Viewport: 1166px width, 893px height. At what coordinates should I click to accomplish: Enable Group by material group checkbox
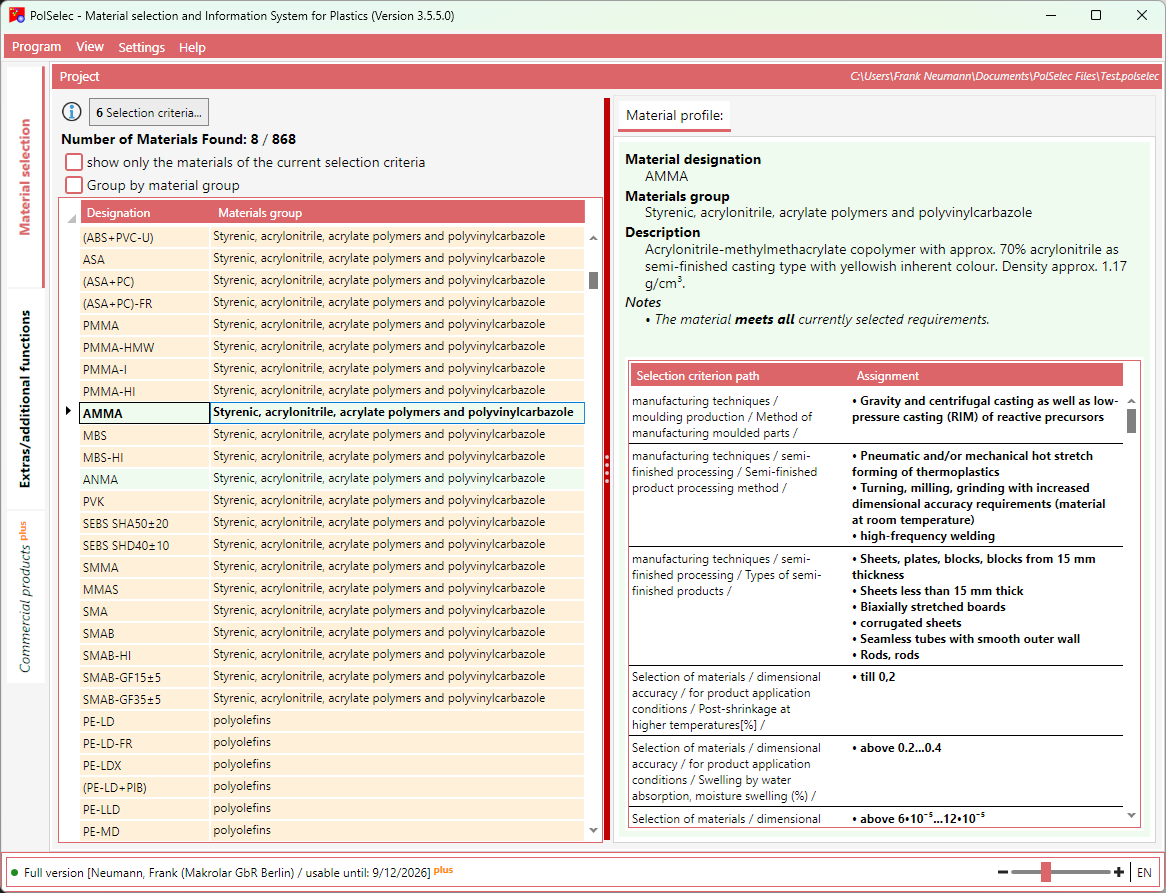pos(74,185)
